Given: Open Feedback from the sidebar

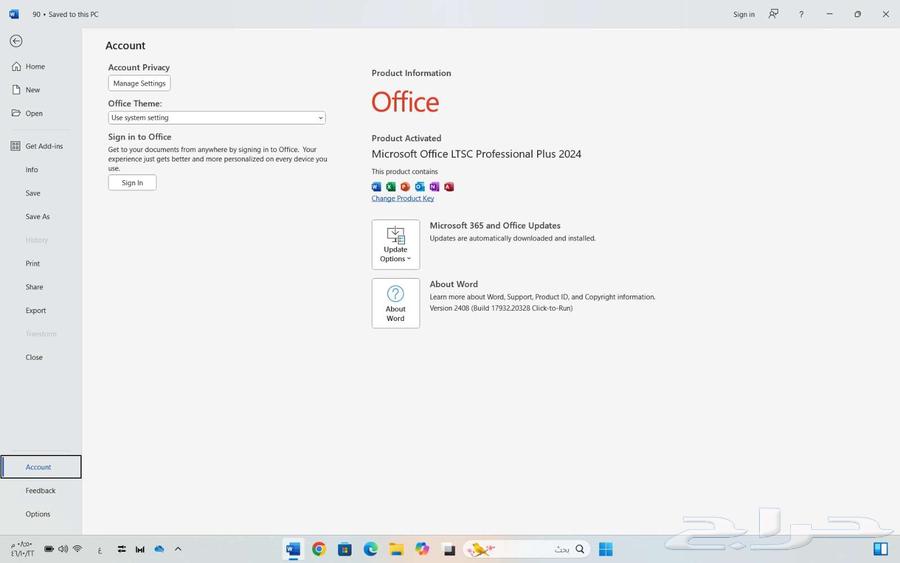Looking at the screenshot, I should click(40, 491).
